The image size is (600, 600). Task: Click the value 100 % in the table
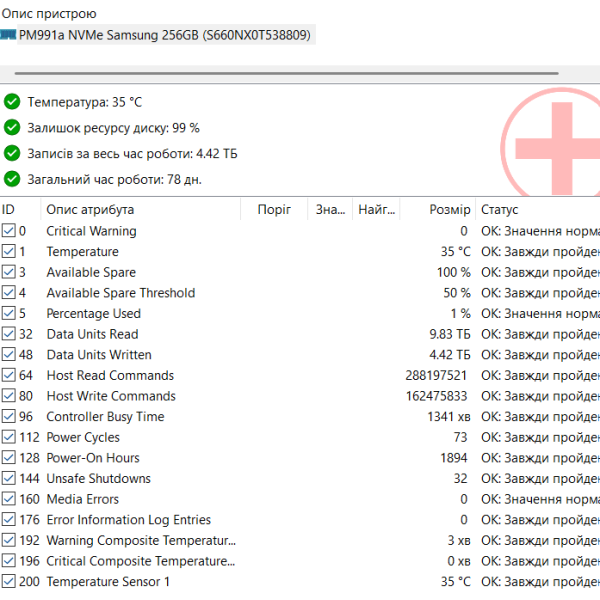click(x=453, y=272)
